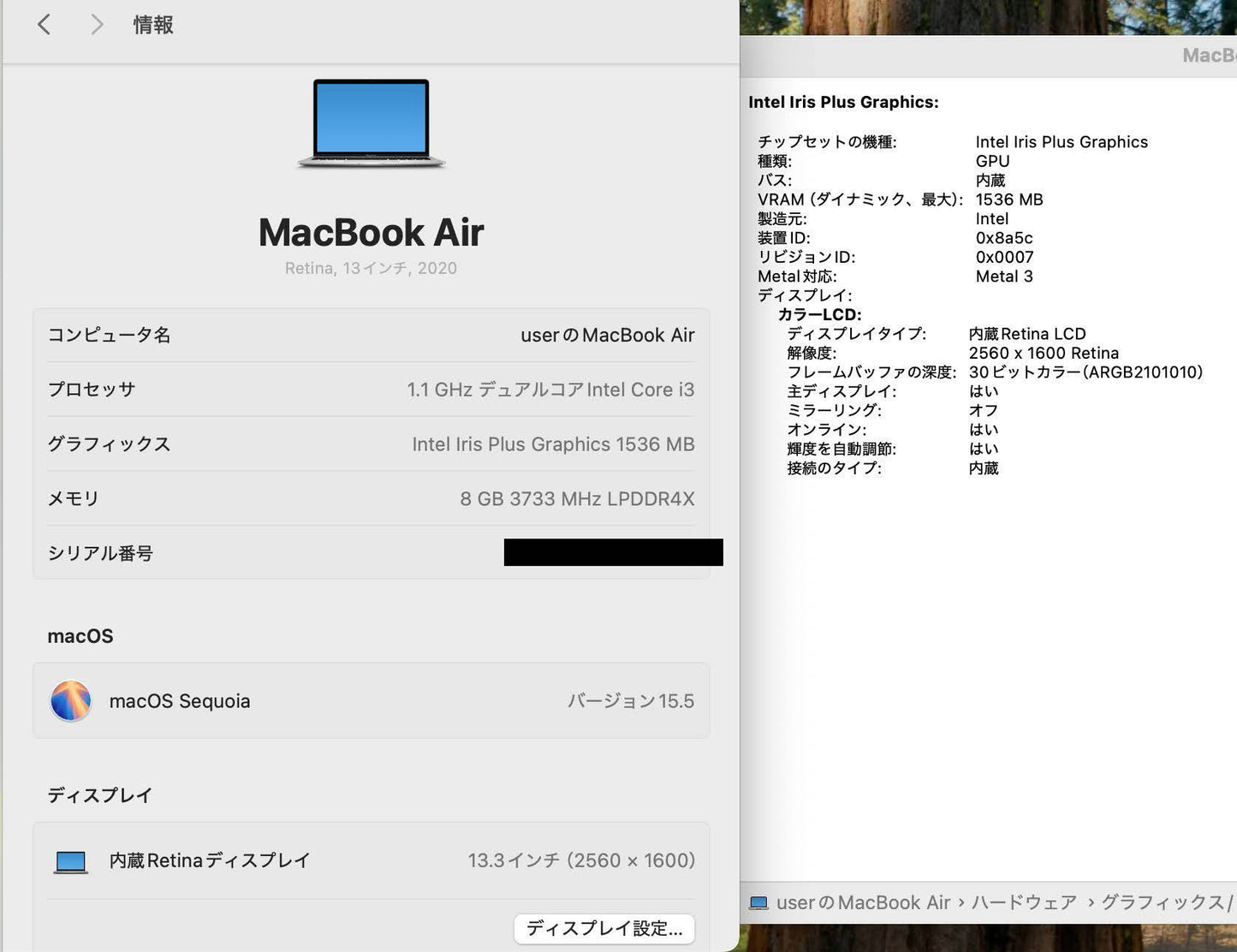Click the 内蔵Retinaディスプレイ row
The image size is (1237, 952).
pyautogui.click(x=371, y=860)
